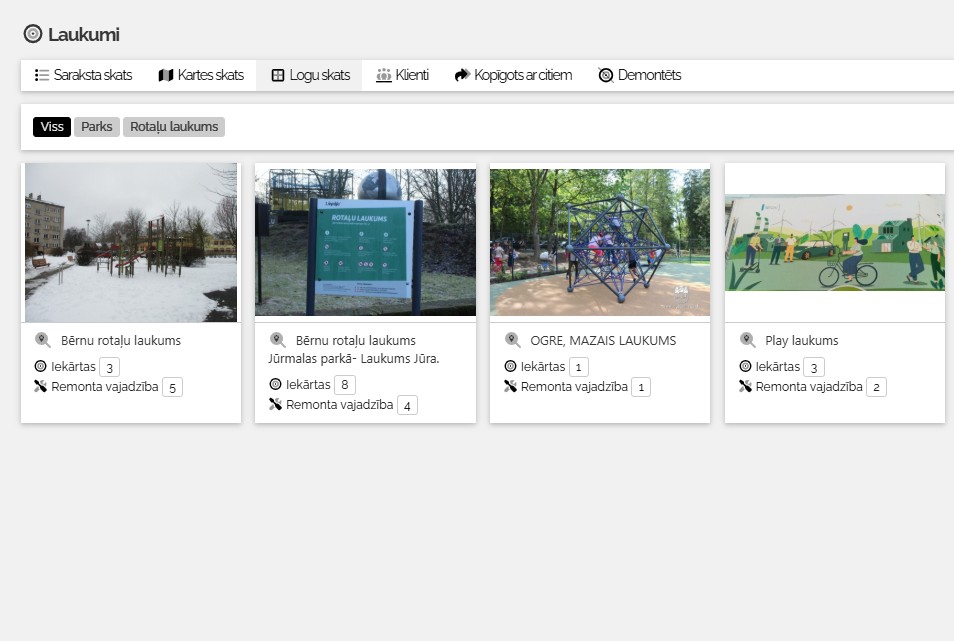Click the Laukumi target icon in header
The width and height of the screenshot is (954, 641).
[33, 34]
